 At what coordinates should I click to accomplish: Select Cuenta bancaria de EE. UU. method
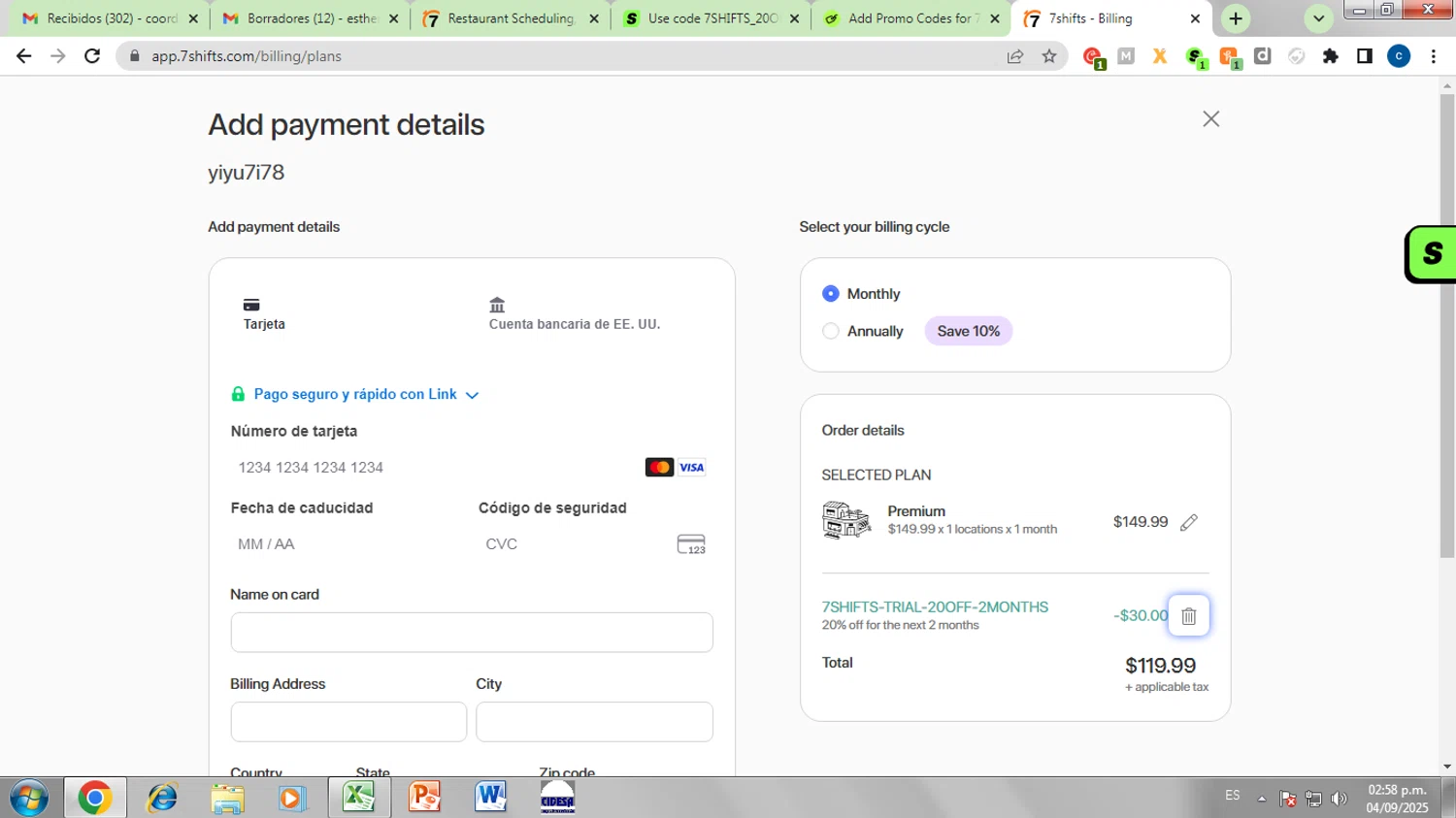(574, 314)
